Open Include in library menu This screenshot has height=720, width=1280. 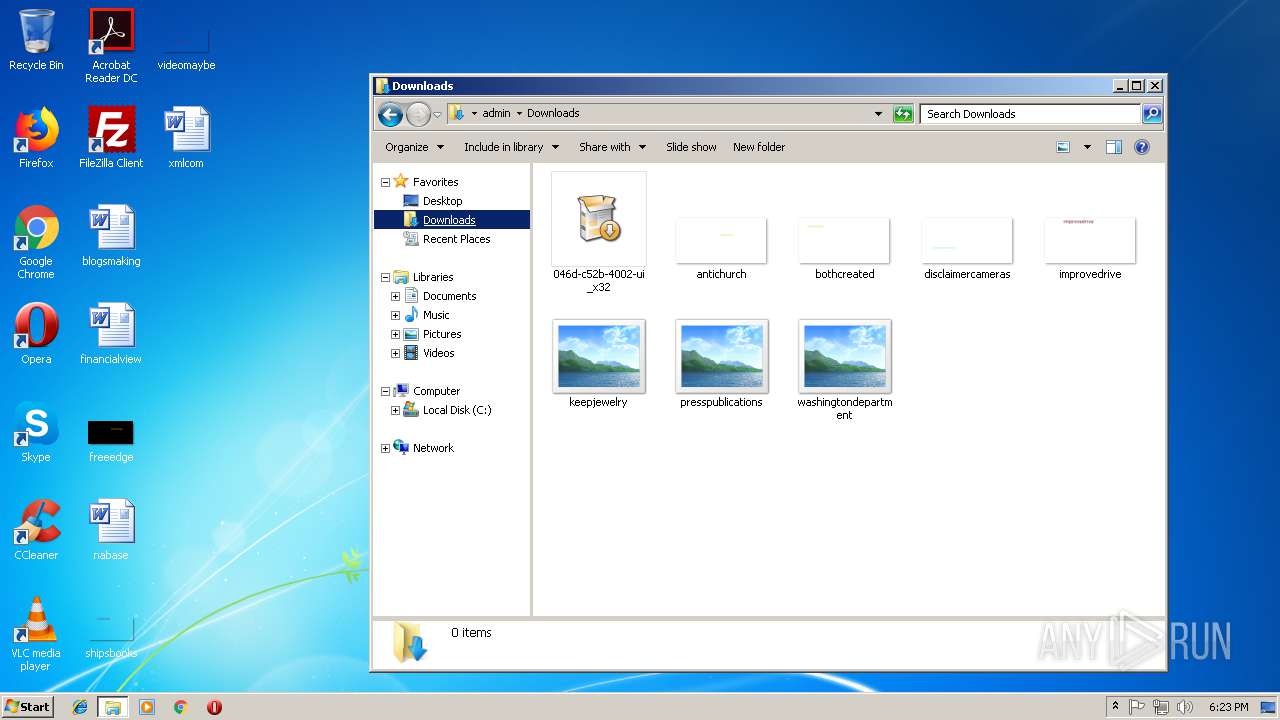click(510, 147)
